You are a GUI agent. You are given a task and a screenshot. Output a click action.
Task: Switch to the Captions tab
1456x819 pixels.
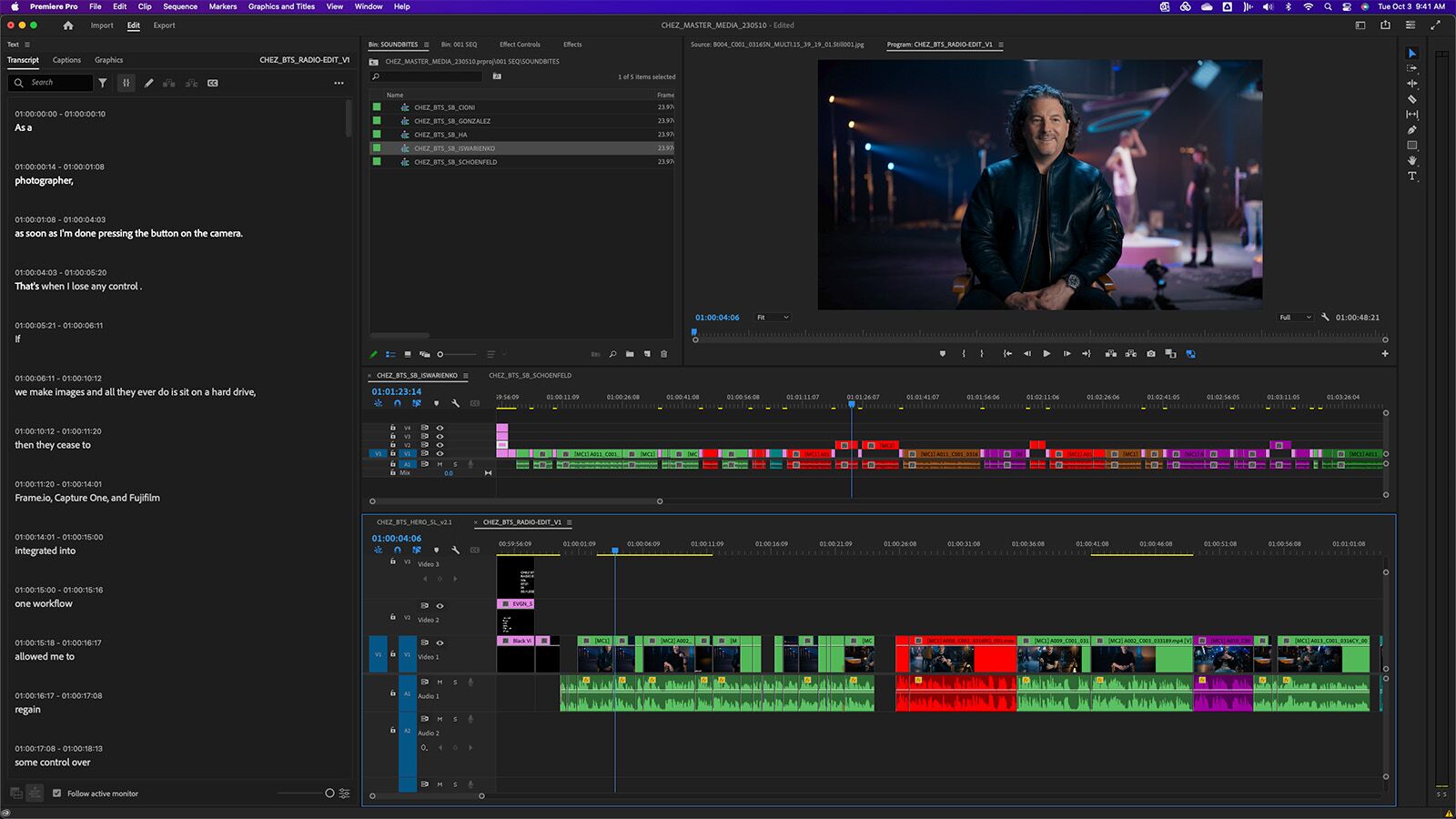pos(66,60)
